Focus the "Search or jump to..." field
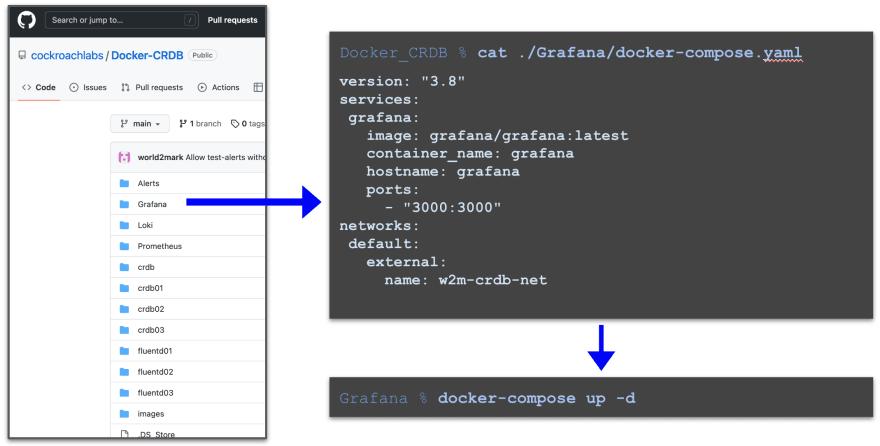The height and width of the screenshot is (446, 880). (x=121, y=20)
